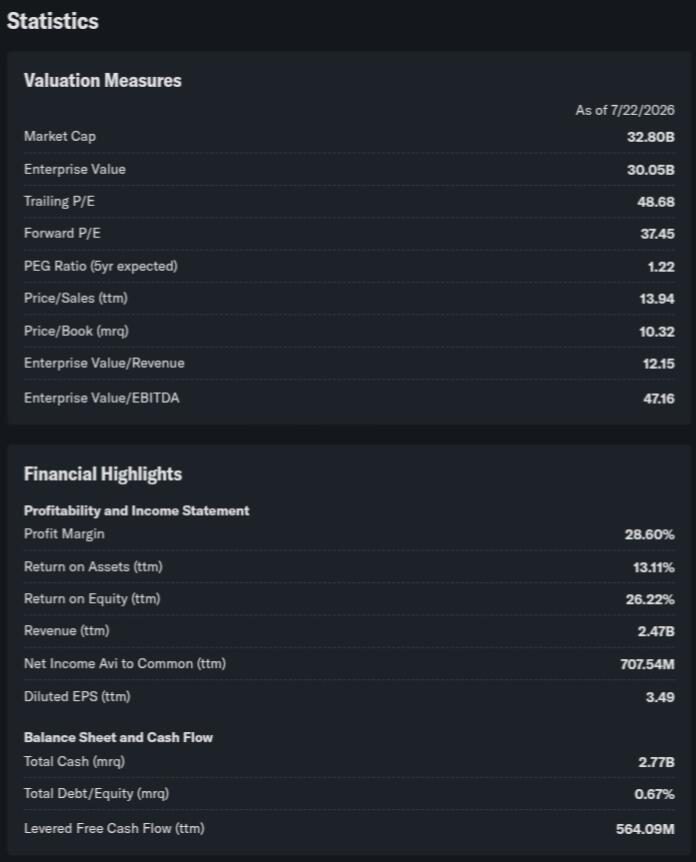The image size is (696, 862).
Task: Click the Trailing P/E value 48.68
Action: (656, 202)
